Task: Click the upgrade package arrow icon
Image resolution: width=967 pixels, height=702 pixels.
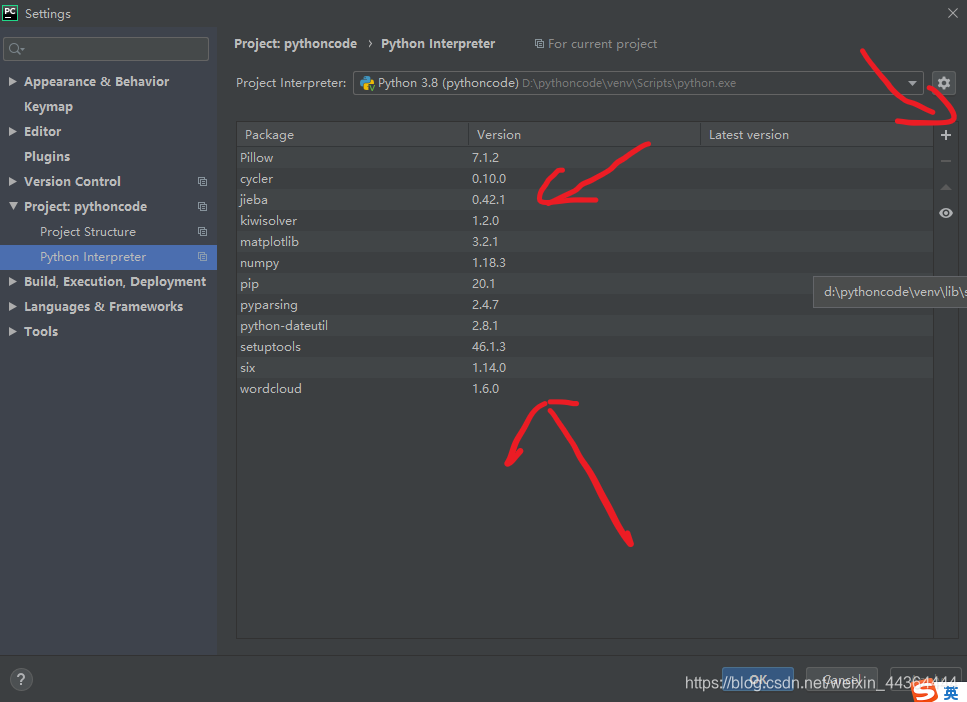Action: tap(946, 187)
